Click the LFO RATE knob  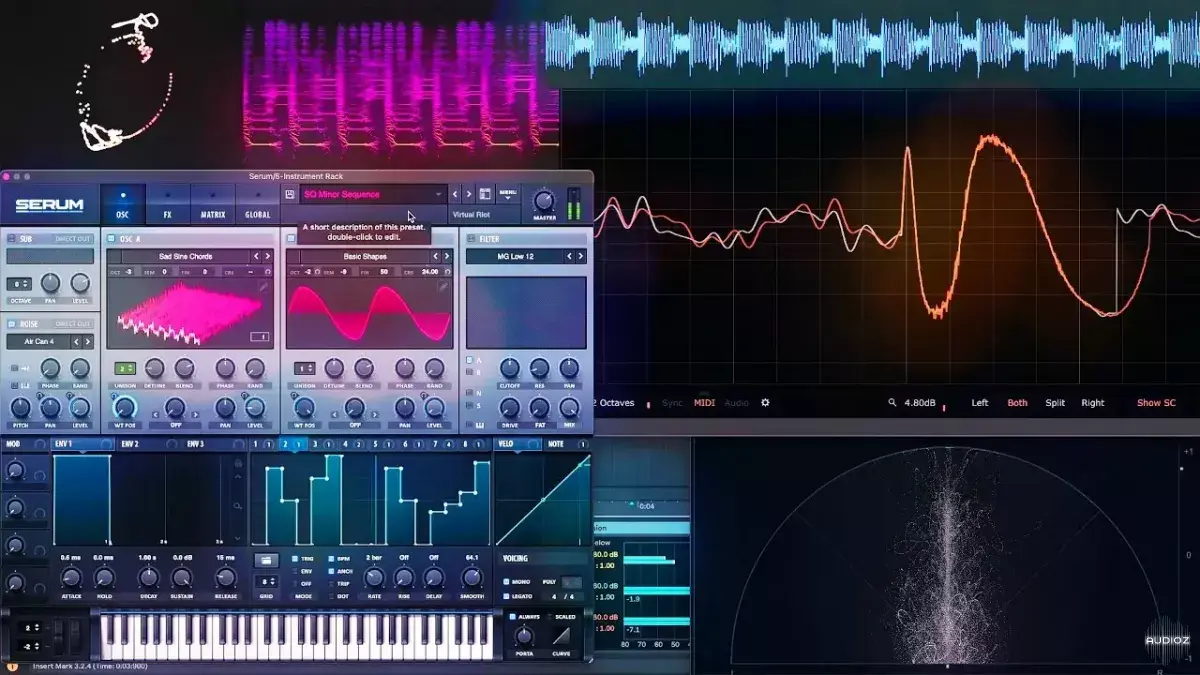pos(374,577)
